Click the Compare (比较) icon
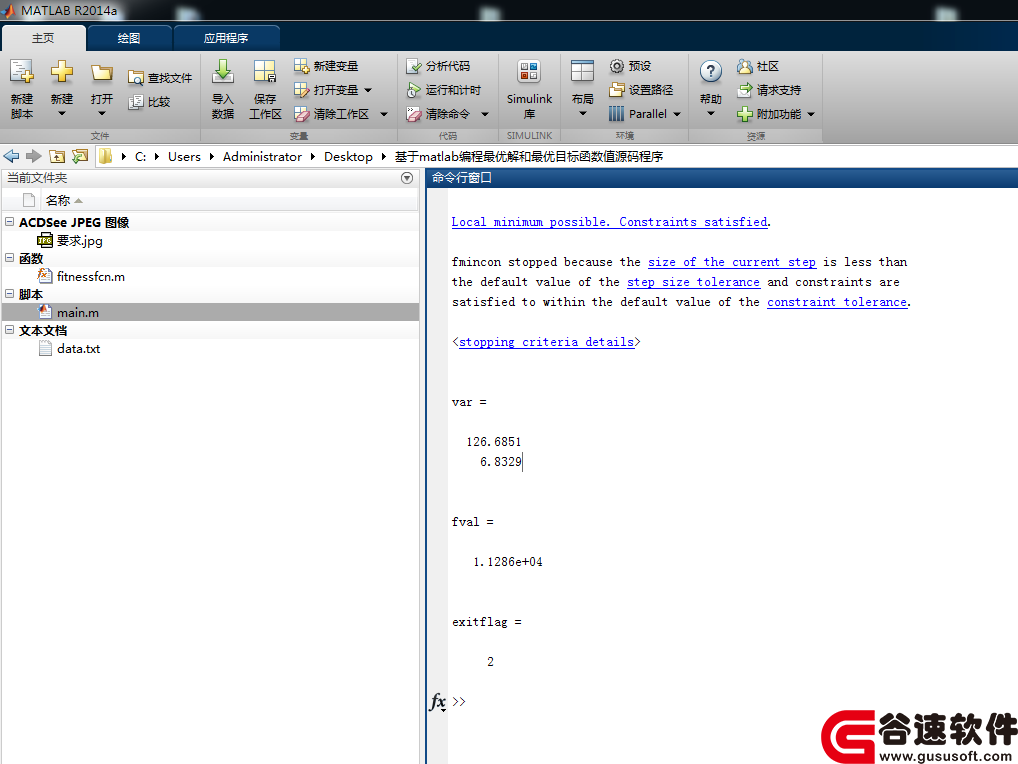Screen dimensions: 1018x764 (x=136, y=102)
